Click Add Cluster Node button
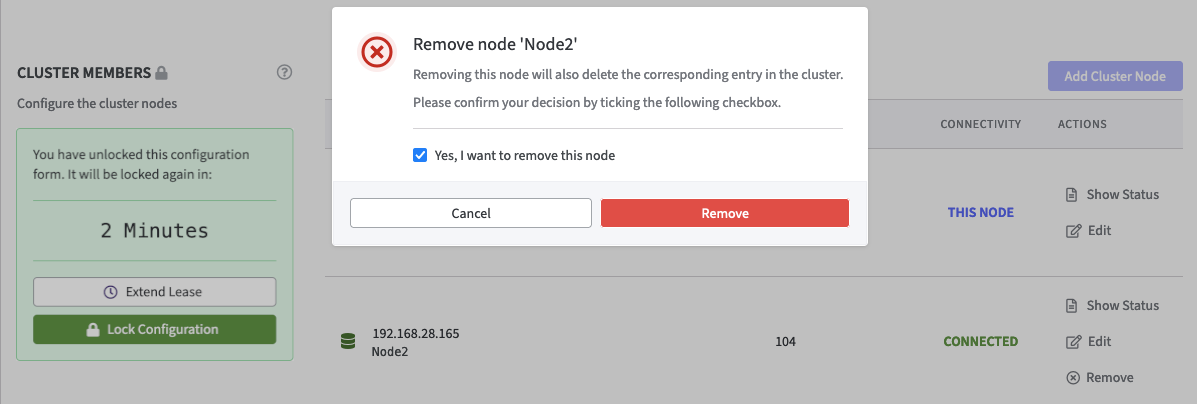This screenshot has height=404, width=1197. click(1115, 77)
